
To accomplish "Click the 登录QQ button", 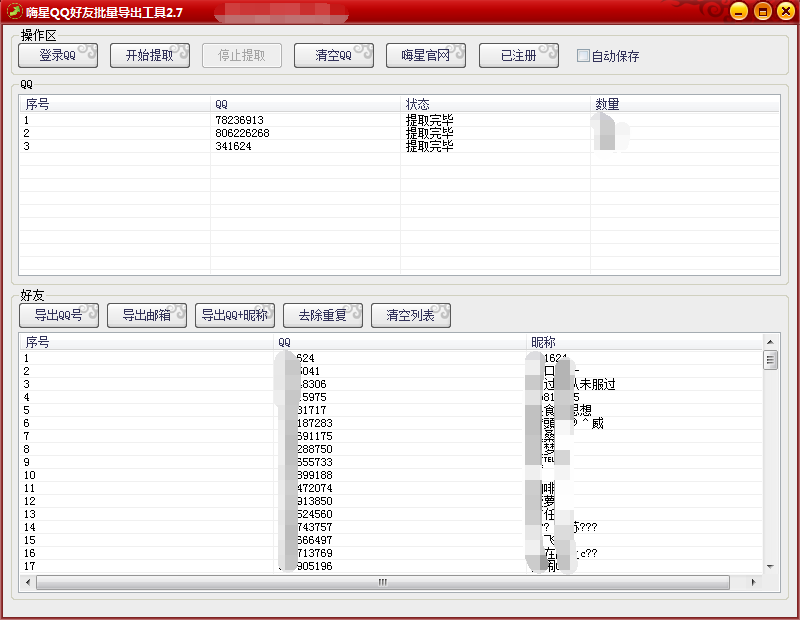I will coord(58,55).
